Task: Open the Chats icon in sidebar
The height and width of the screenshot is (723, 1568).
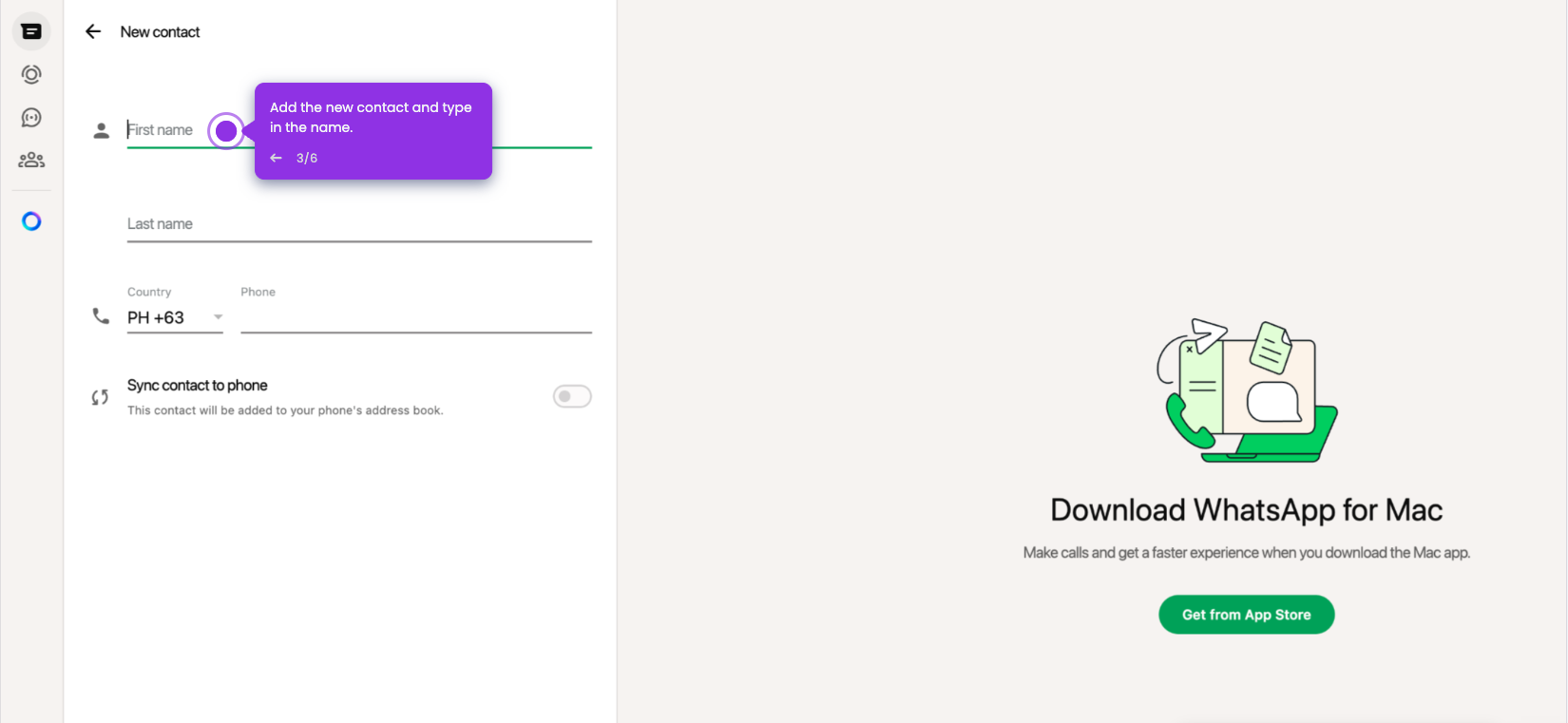Action: [31, 32]
